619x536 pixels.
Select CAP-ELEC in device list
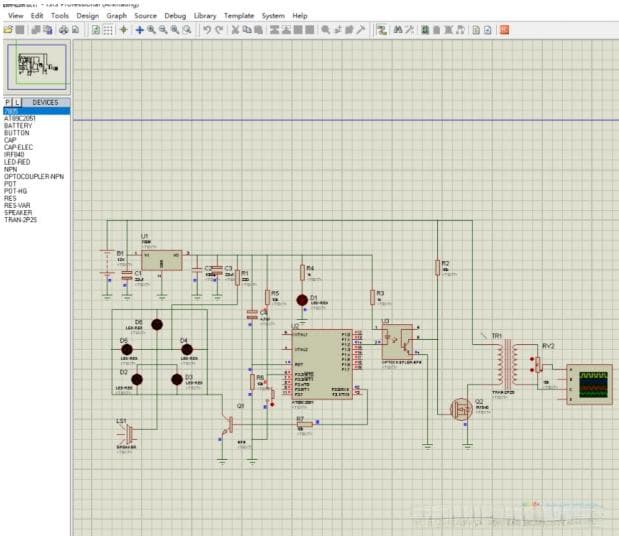tap(19, 147)
